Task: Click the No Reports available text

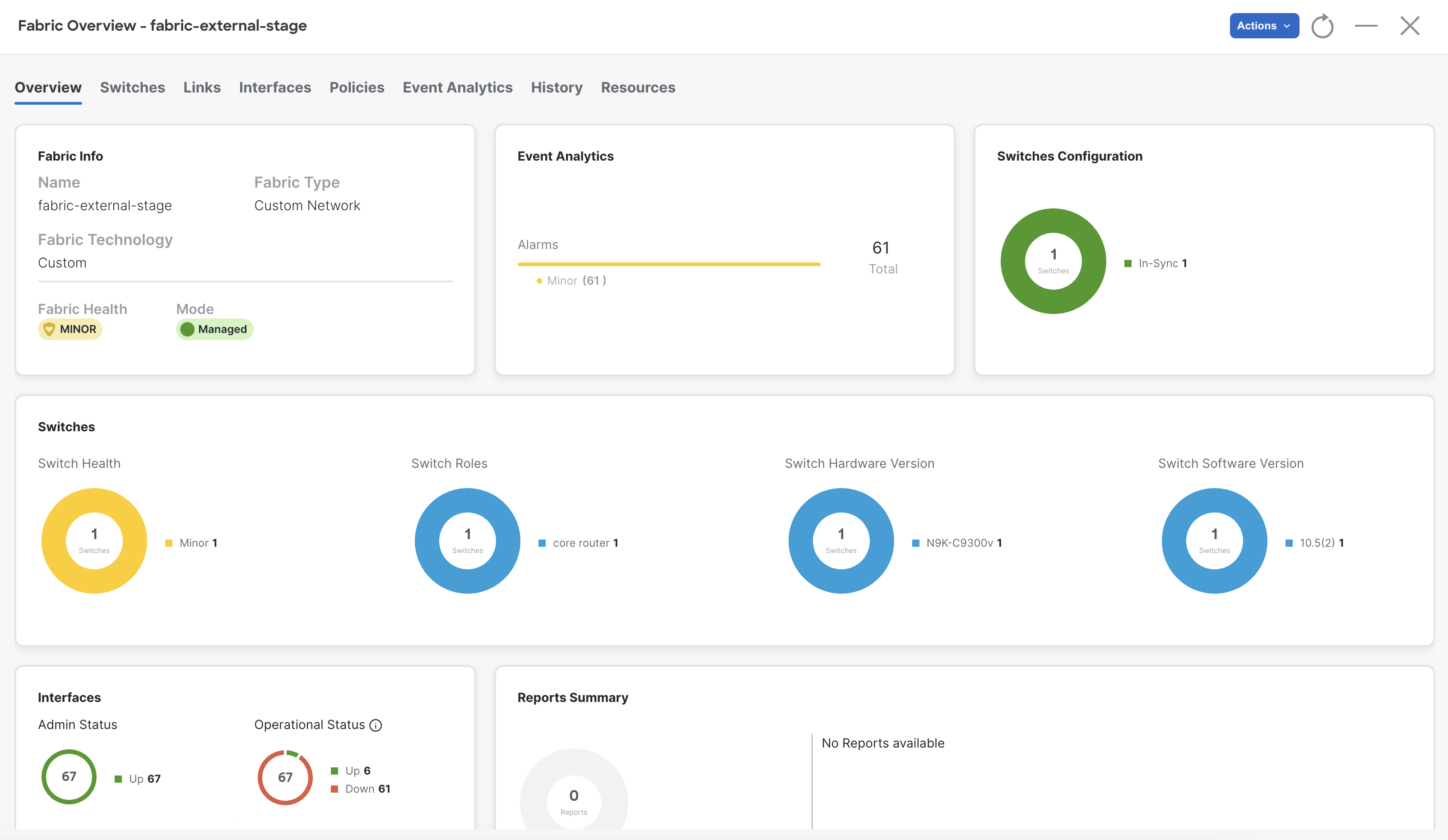Action: 882,743
